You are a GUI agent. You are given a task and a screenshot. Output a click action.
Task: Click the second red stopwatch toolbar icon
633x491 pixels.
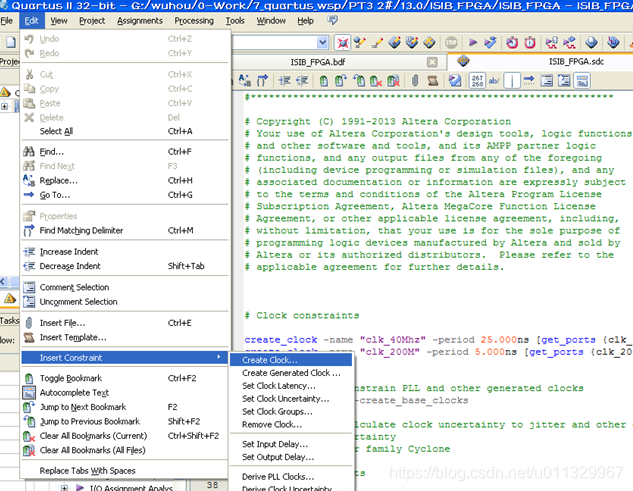click(x=530, y=42)
